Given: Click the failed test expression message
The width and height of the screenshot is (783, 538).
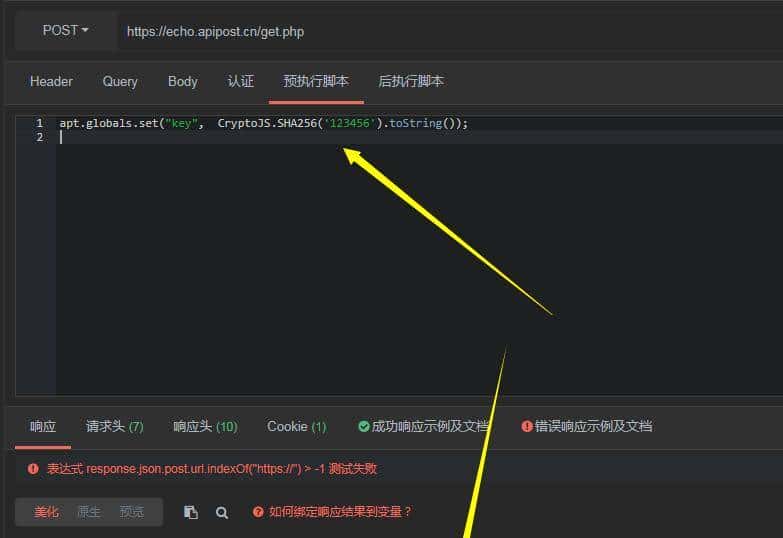Looking at the screenshot, I should [212, 469].
